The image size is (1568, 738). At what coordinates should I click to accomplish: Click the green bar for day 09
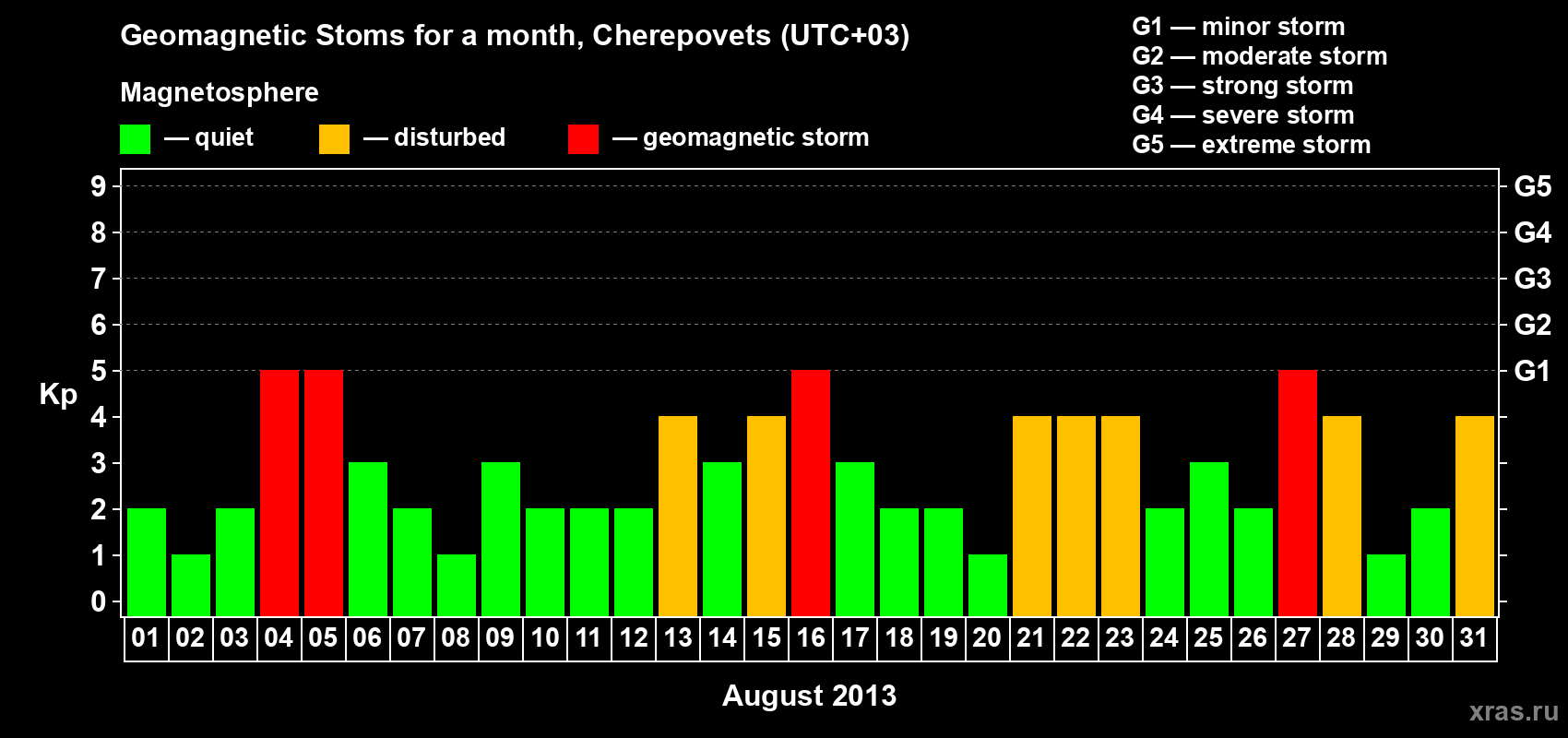pyautogui.click(x=501, y=540)
